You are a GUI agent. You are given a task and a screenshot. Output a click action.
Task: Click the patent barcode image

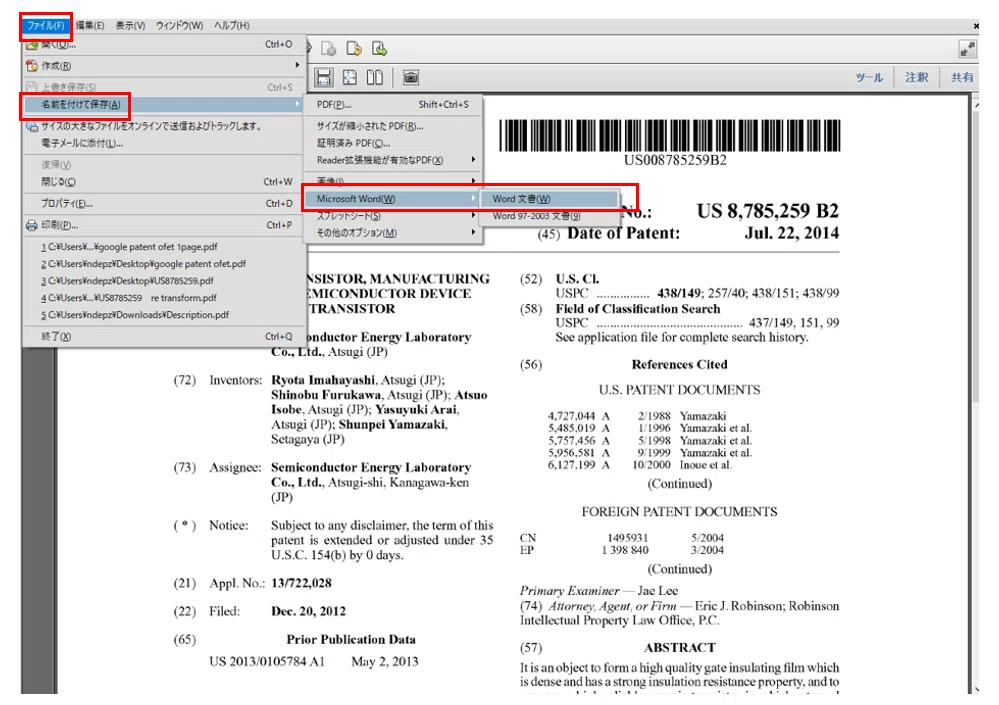click(x=670, y=136)
